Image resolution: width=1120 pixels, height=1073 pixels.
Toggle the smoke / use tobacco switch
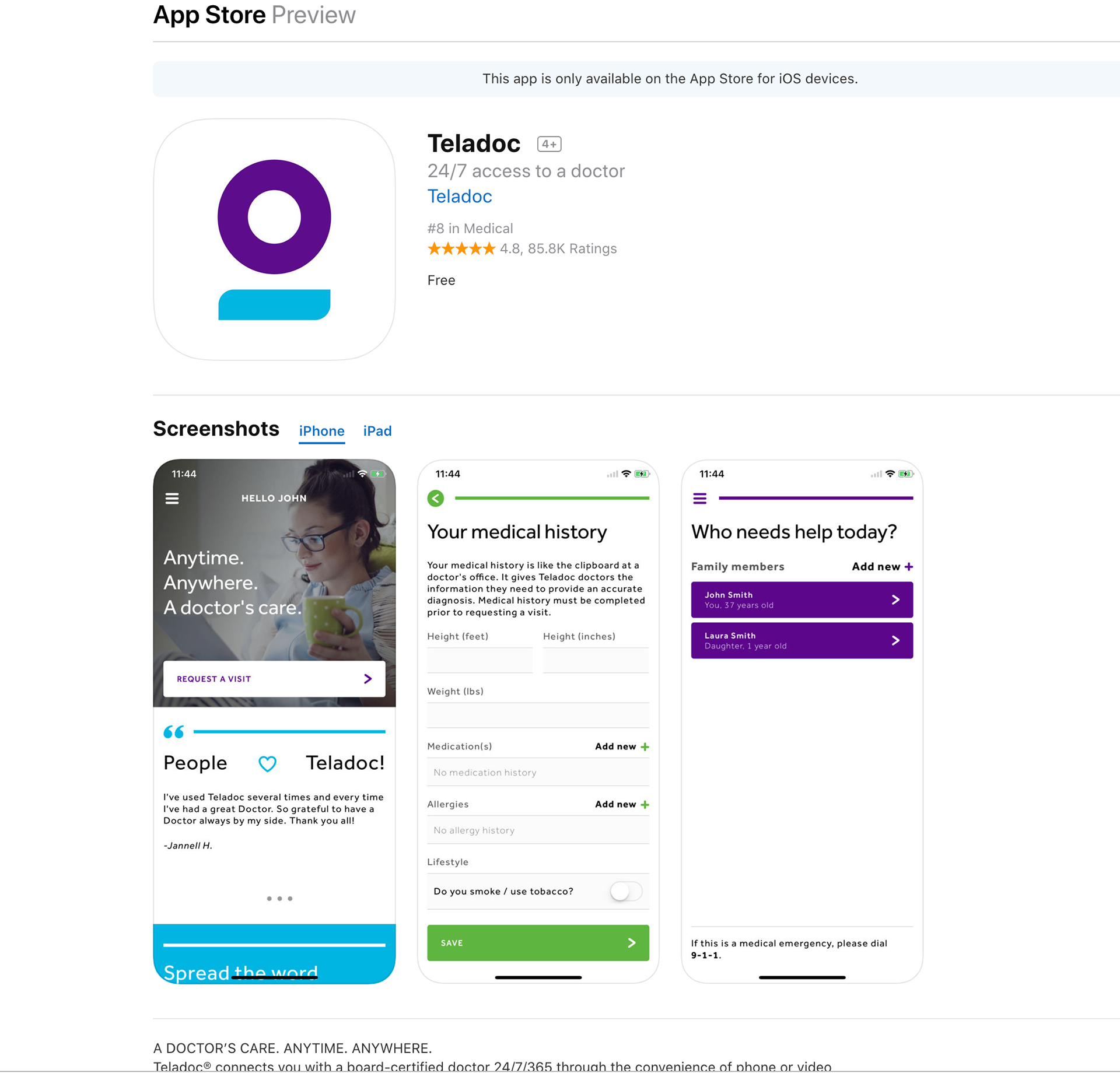(x=626, y=892)
